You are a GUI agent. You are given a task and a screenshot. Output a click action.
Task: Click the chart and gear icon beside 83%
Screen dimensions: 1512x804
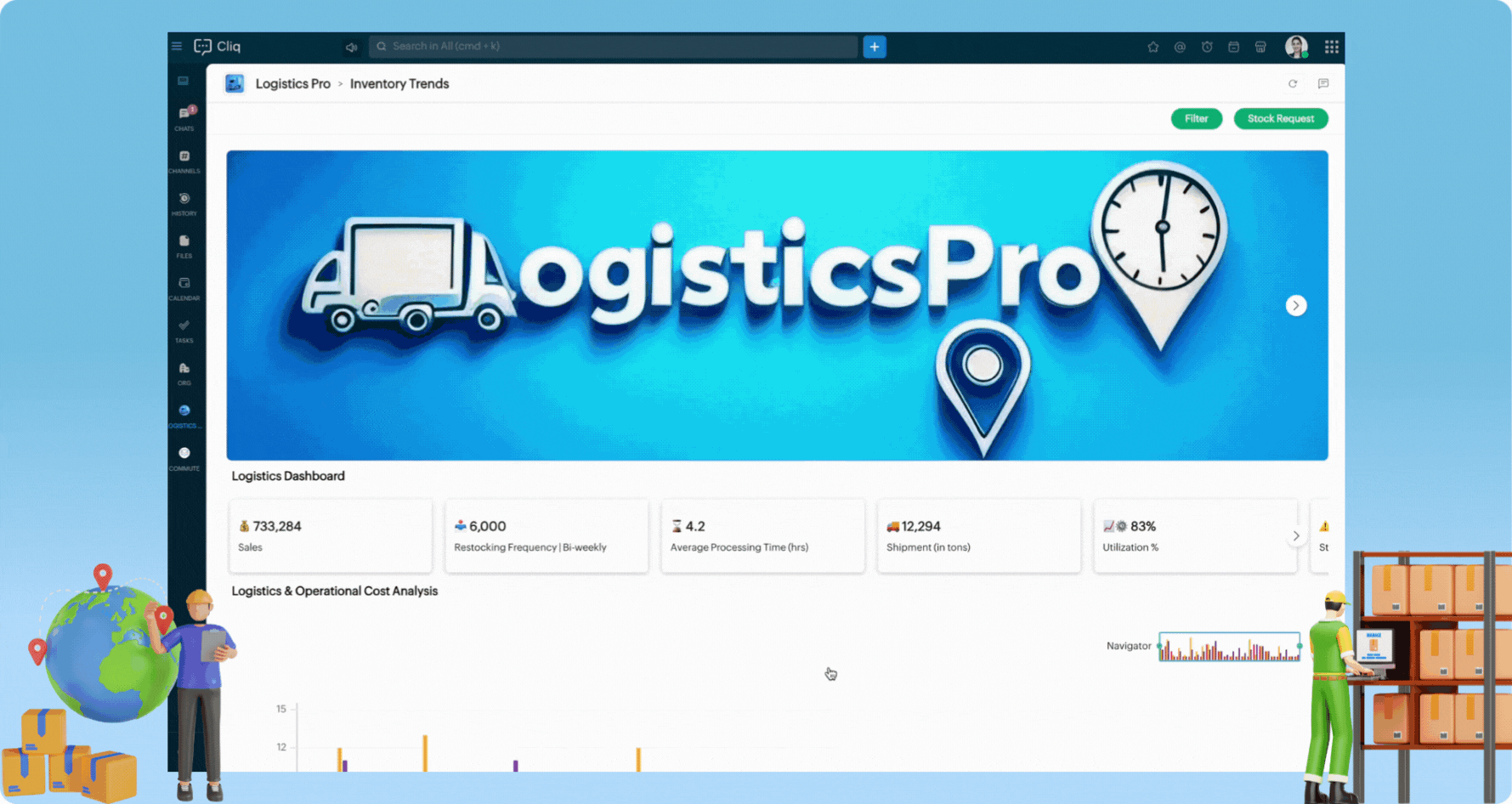(1115, 526)
